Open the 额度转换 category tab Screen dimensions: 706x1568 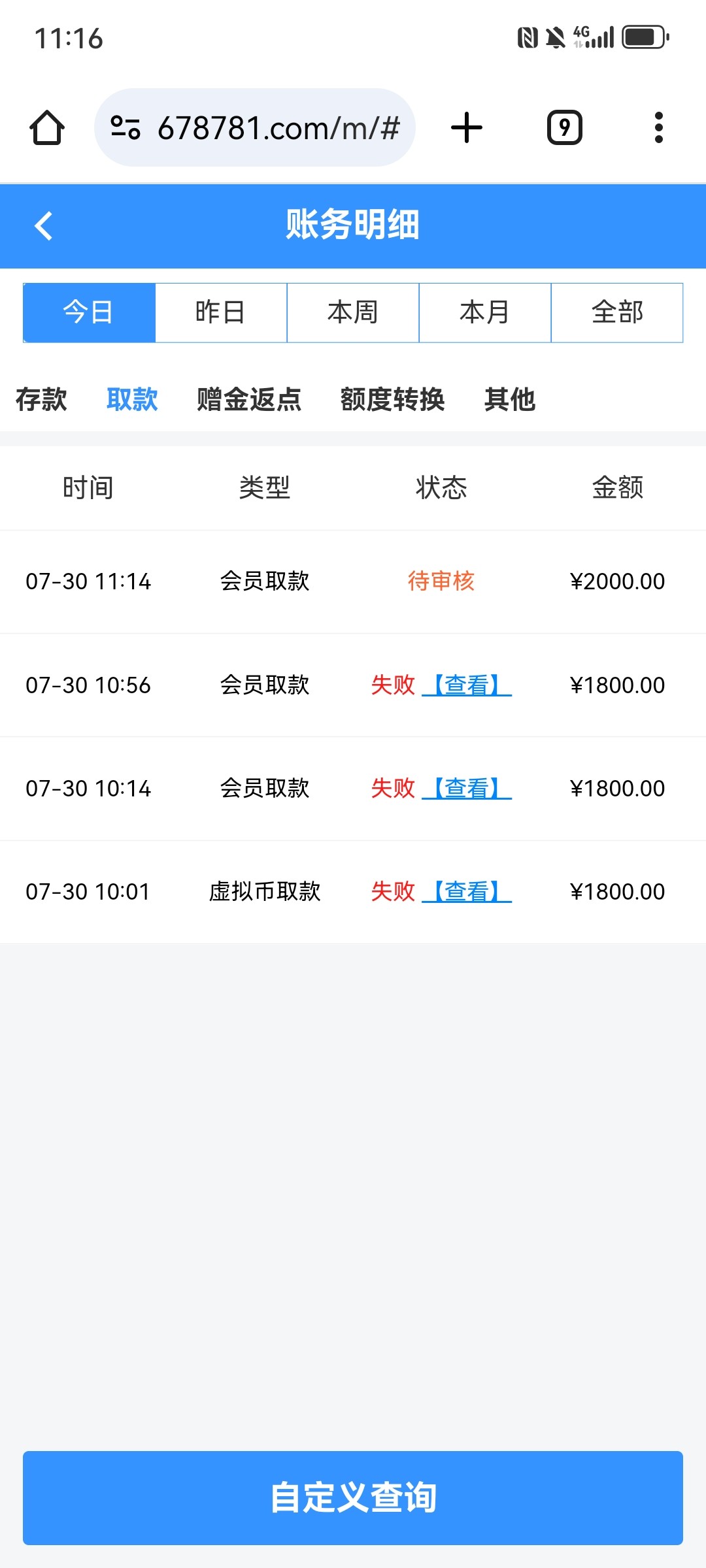(x=392, y=399)
